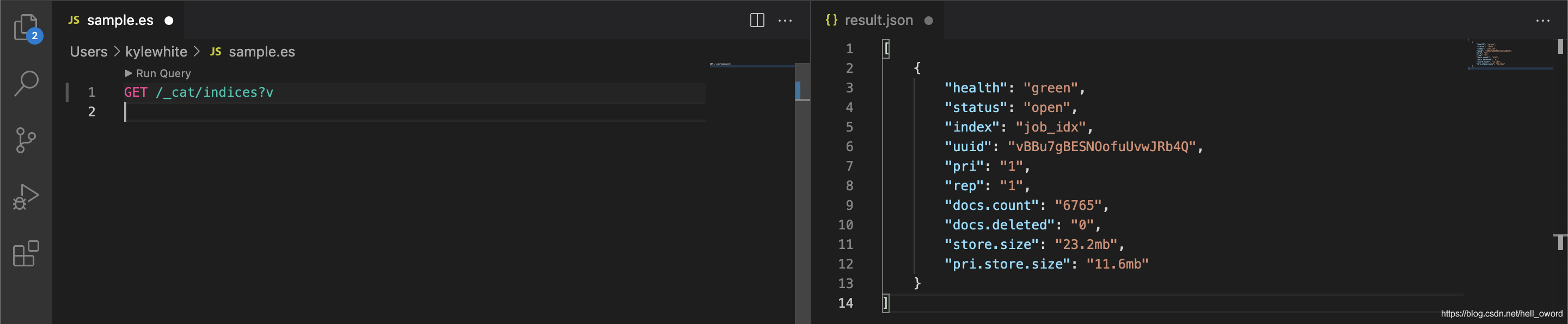Open the Explorer files icon
Viewport: 1568px width, 324px height.
click(26, 27)
